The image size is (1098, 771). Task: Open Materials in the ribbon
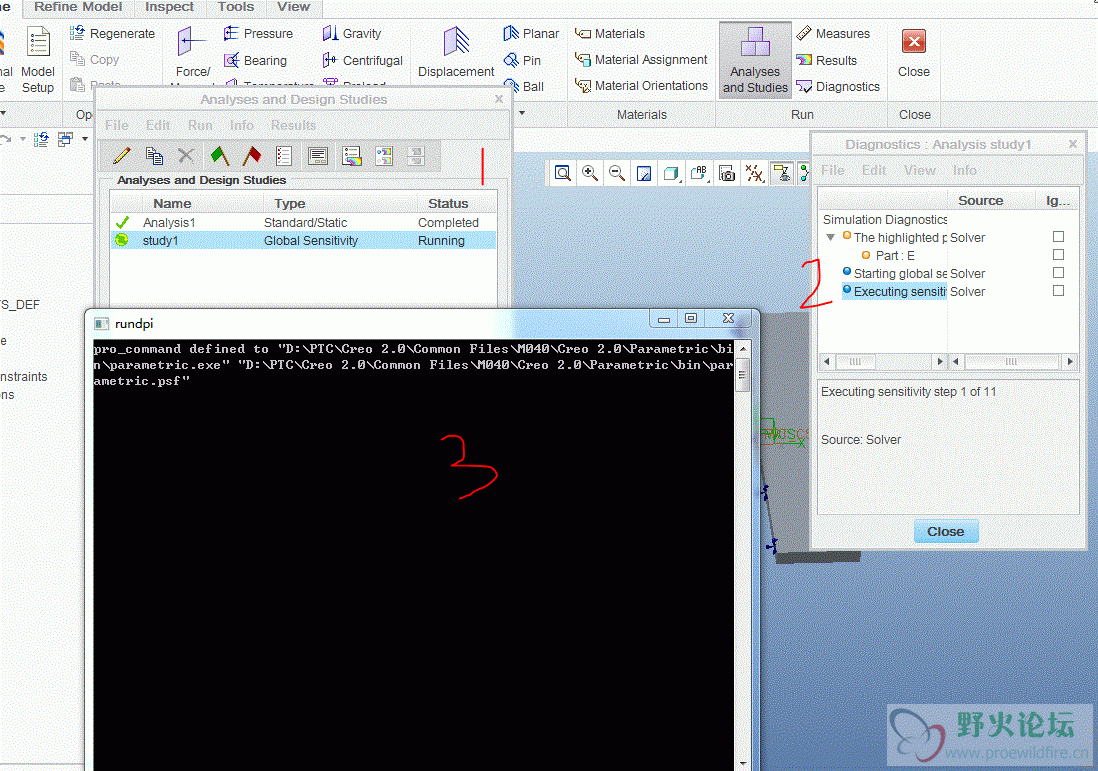click(609, 34)
